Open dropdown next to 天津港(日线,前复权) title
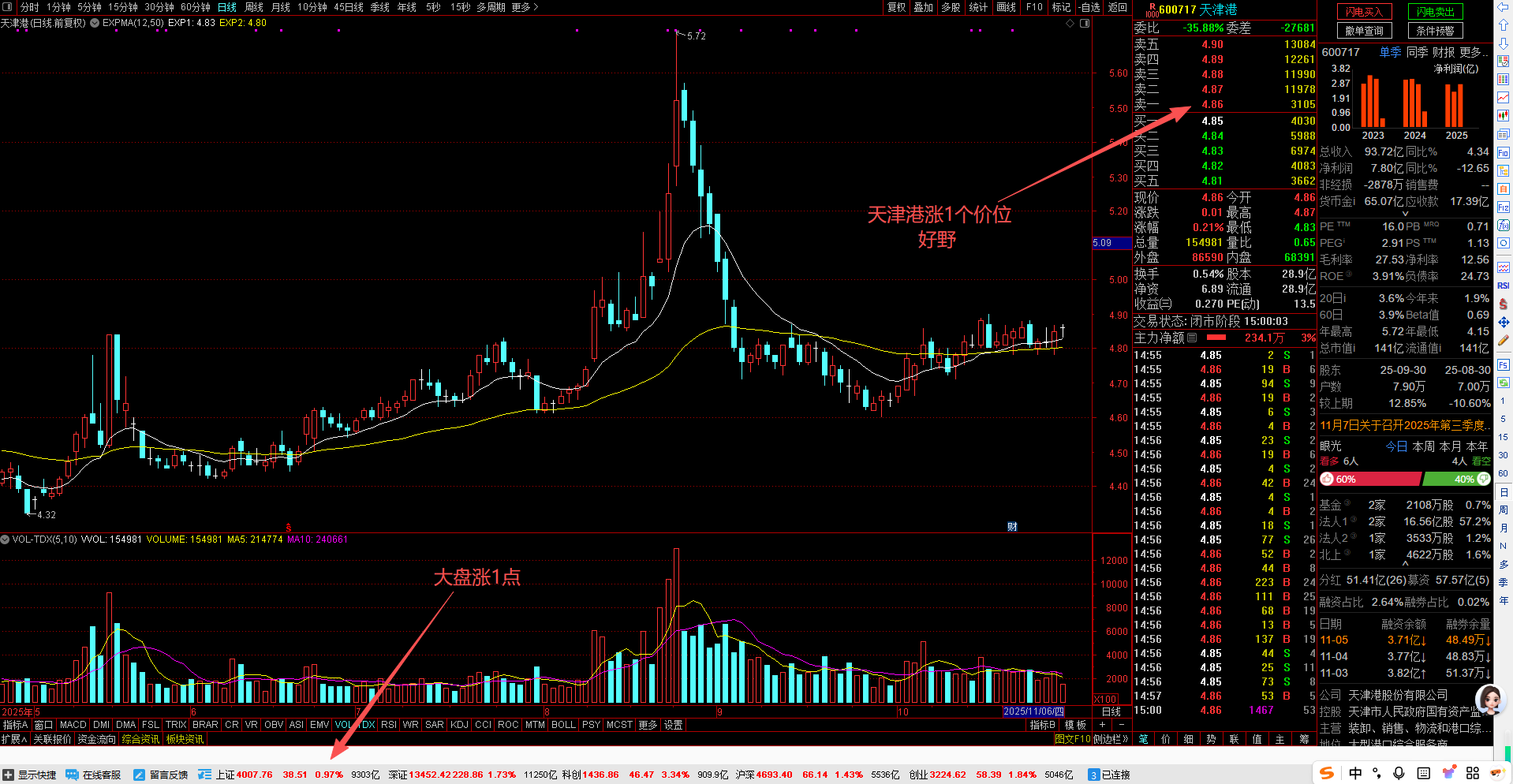The width and height of the screenshot is (1513, 784). [95, 23]
